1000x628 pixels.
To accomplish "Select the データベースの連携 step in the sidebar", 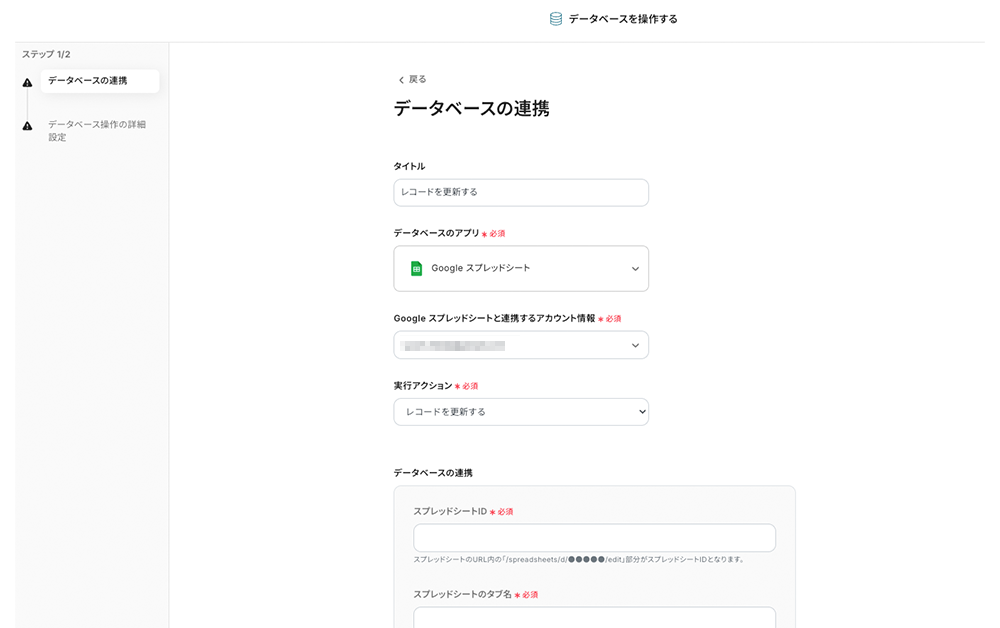I will pyautogui.click(x=88, y=81).
